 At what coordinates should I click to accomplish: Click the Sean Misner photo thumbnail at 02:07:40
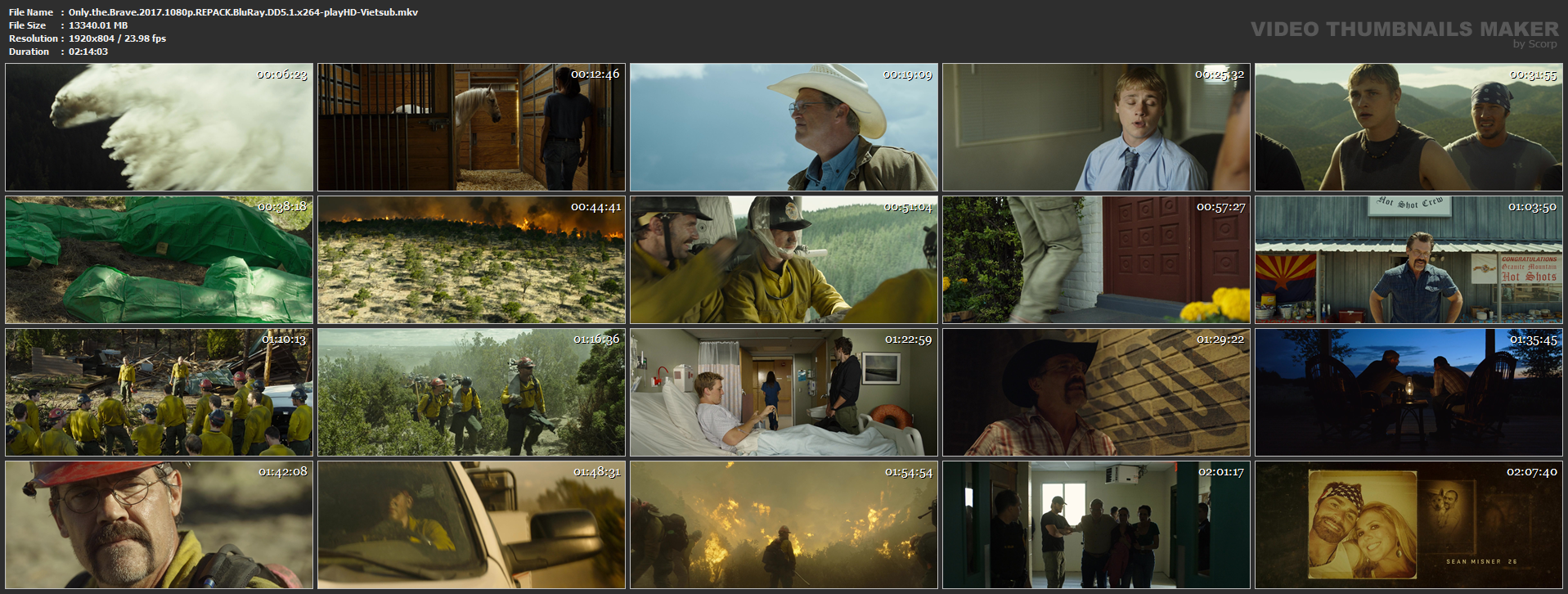(x=1409, y=525)
